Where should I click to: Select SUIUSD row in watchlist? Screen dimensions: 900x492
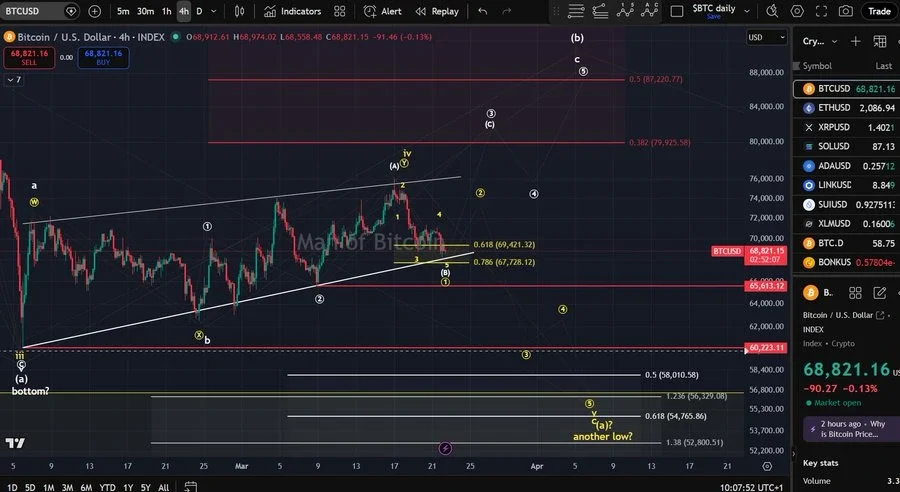point(847,204)
